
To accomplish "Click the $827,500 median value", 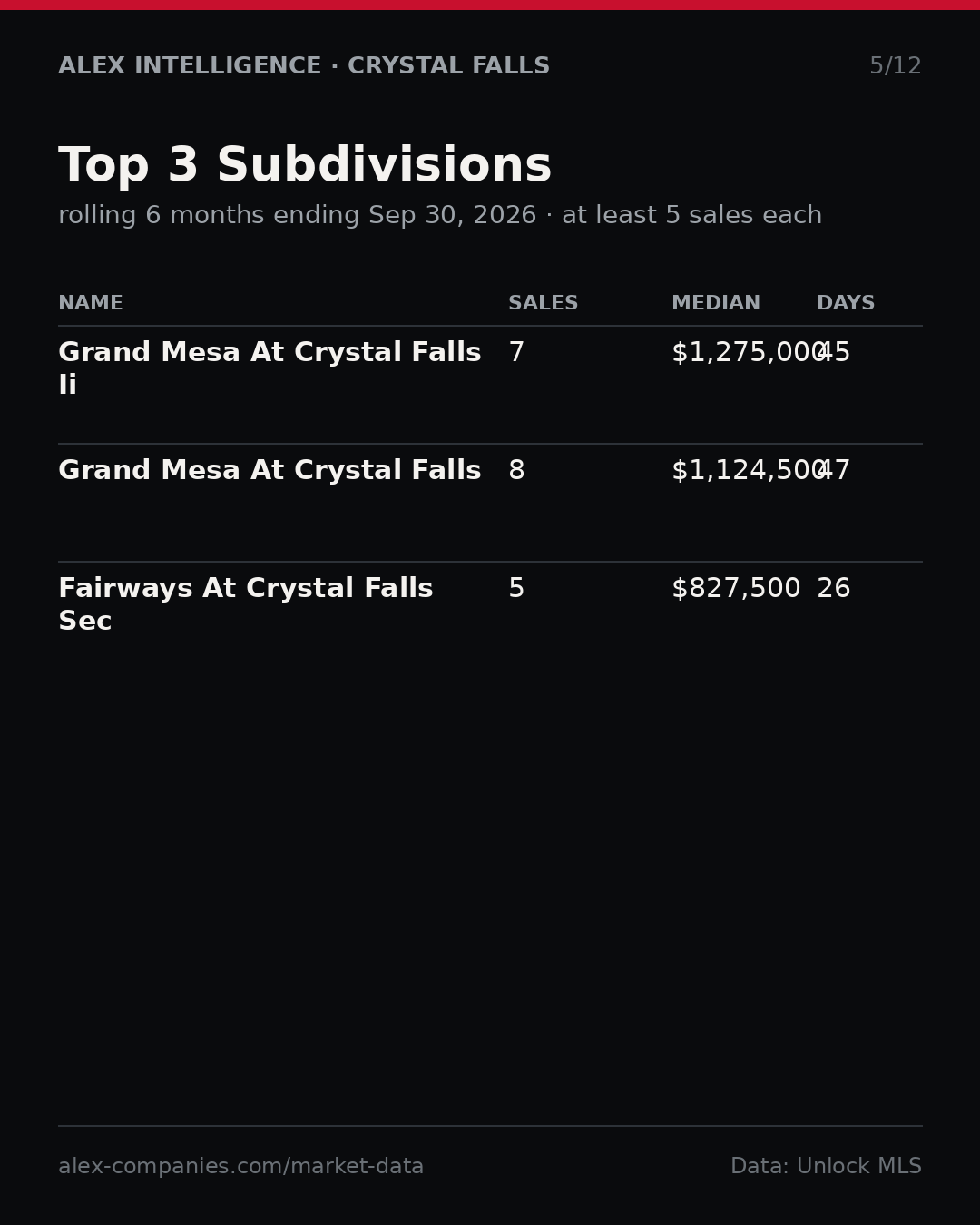I will 736,589.
